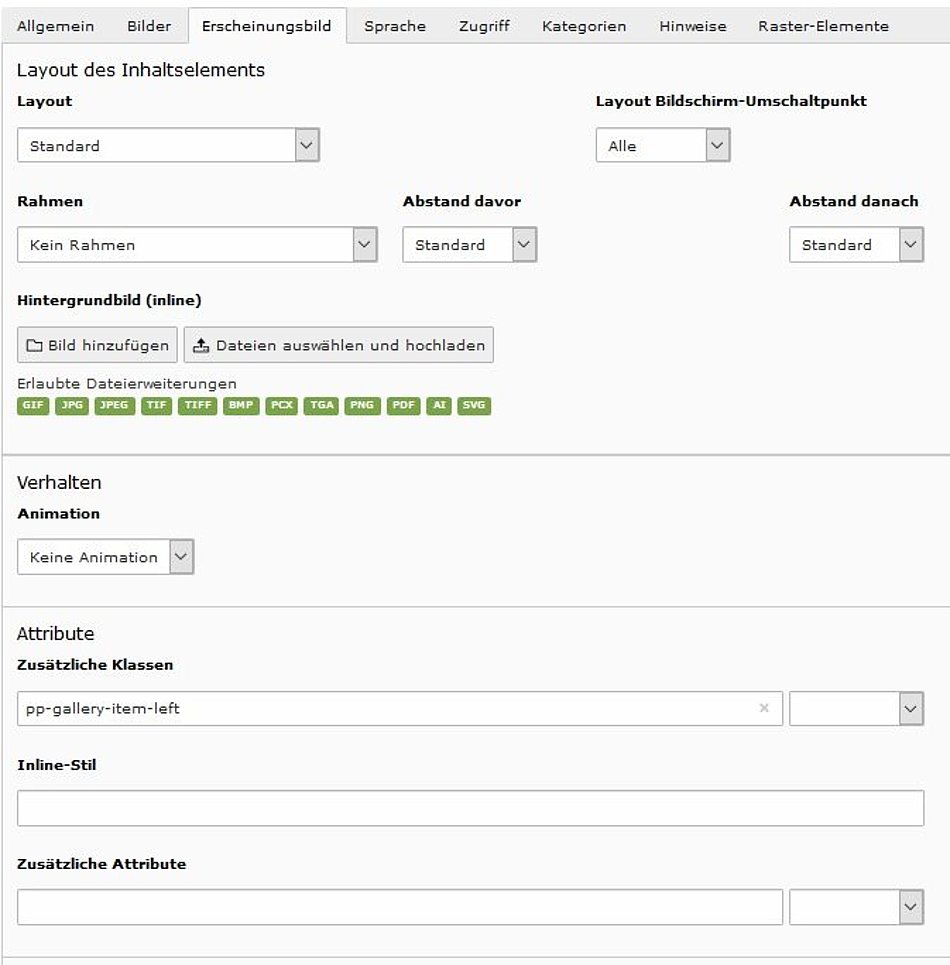Open the Layout dropdown set to Standard
This screenshot has width=950, height=965.
[x=168, y=145]
